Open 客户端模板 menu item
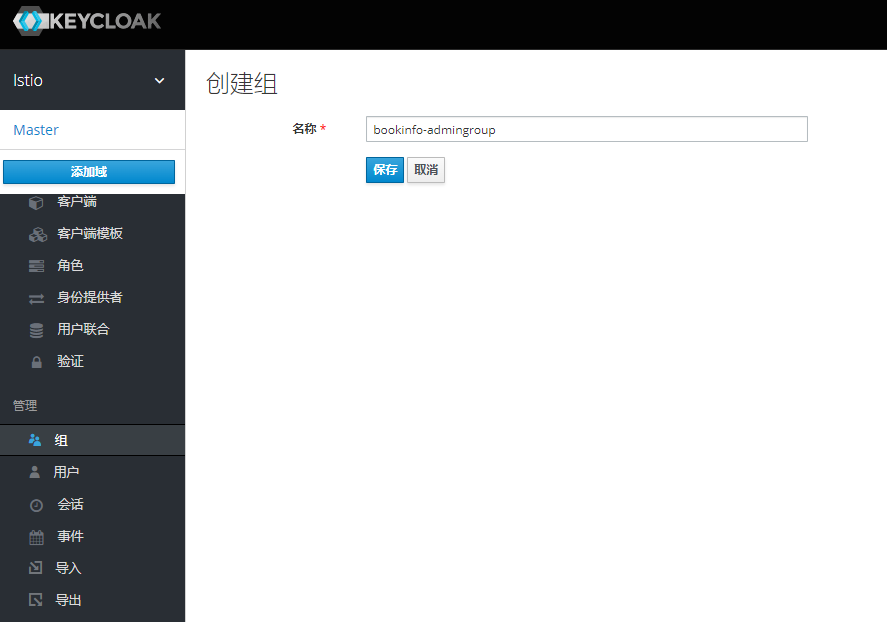The image size is (887, 622). 90,234
